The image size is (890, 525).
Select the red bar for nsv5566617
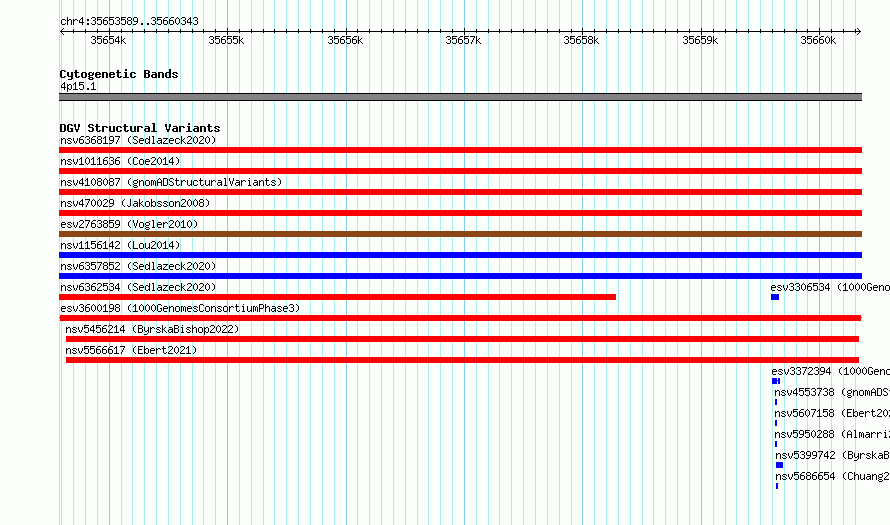[x=462, y=360]
